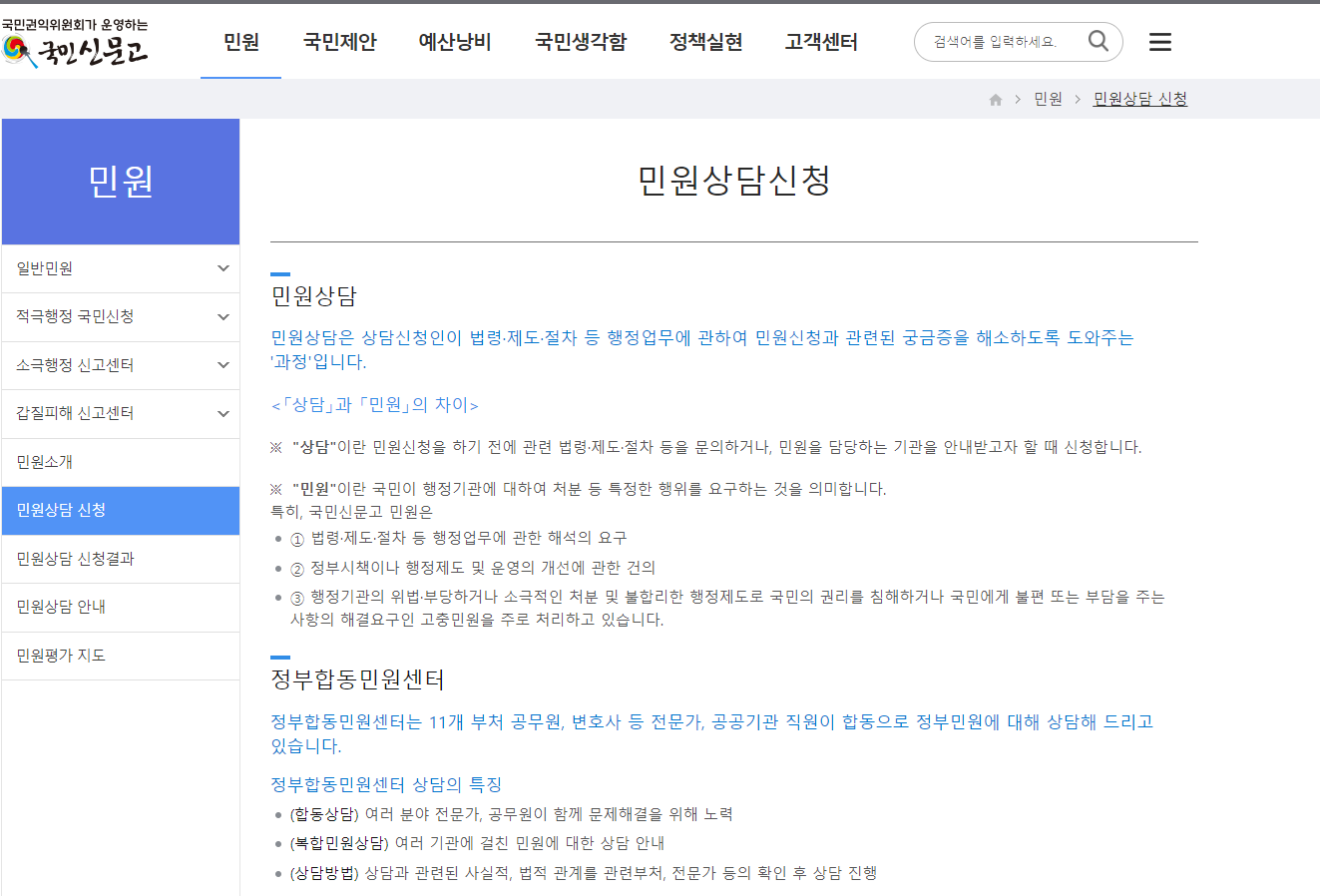Expand the 갑질피해 신고센터 section
The width and height of the screenshot is (1320, 896).
pos(120,413)
